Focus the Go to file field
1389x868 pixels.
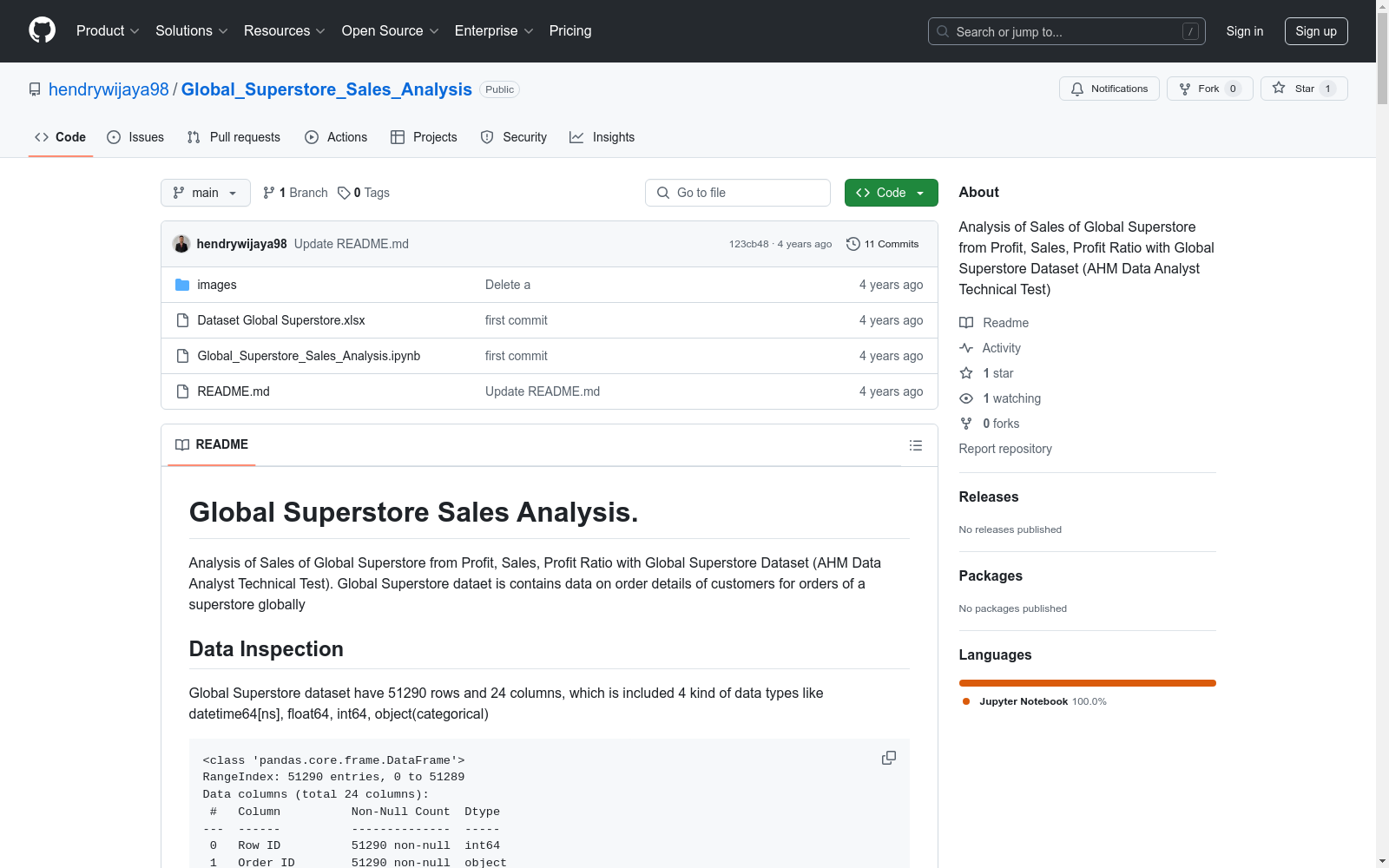click(x=738, y=193)
